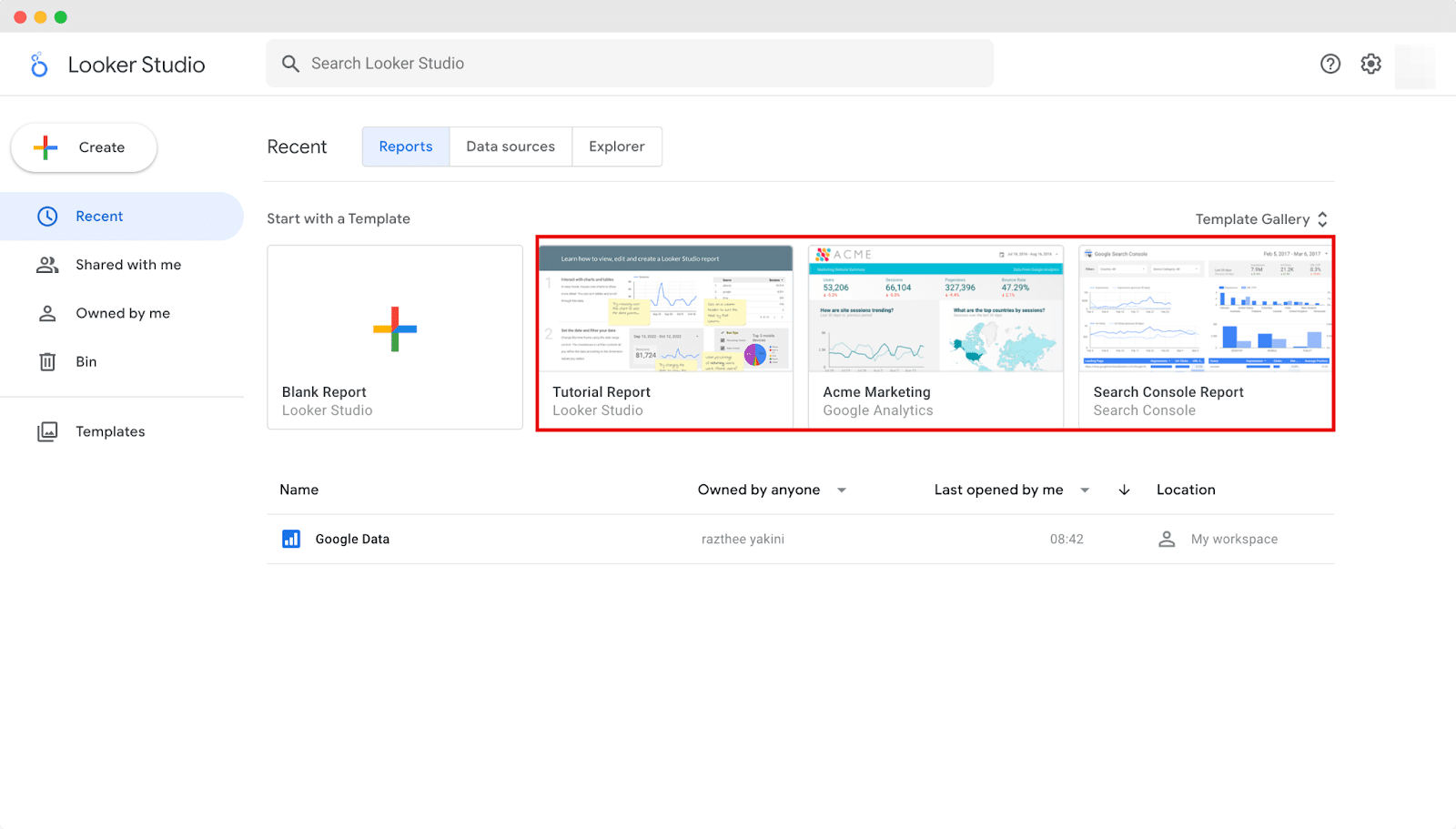Image resolution: width=1456 pixels, height=829 pixels.
Task: Click the Blank Report title text
Action: [324, 392]
